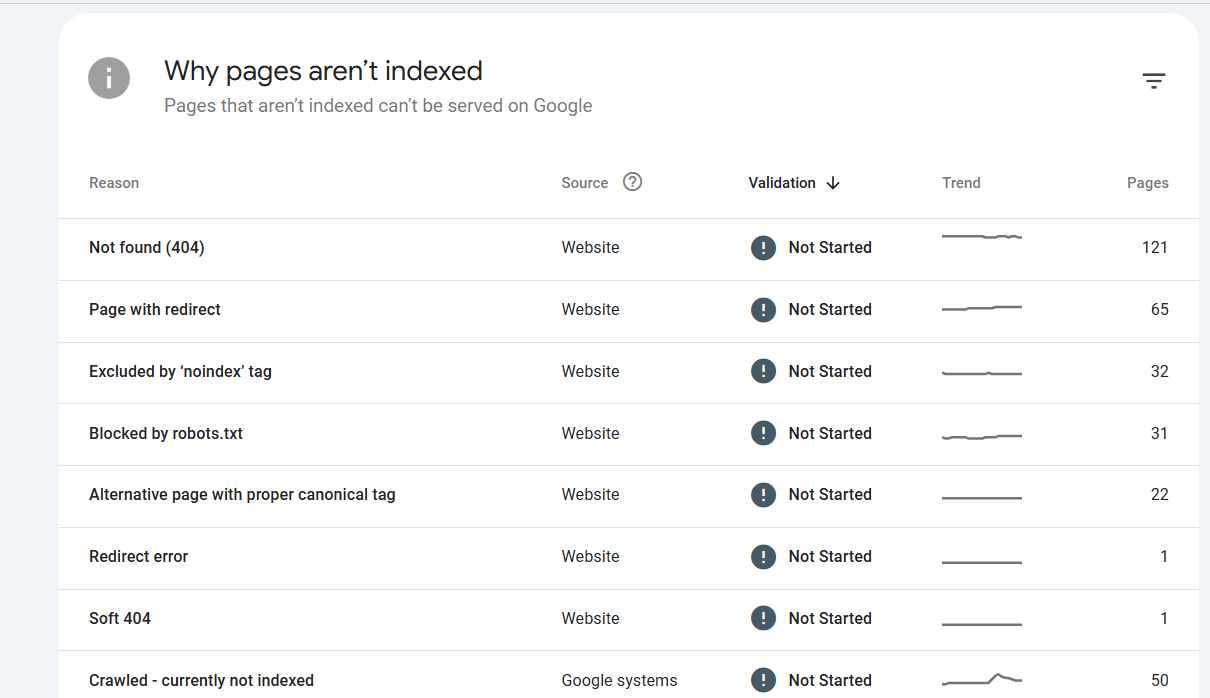The width and height of the screenshot is (1210, 698).
Task: Open Alternative page with proper canonical tag
Action: coord(242,494)
